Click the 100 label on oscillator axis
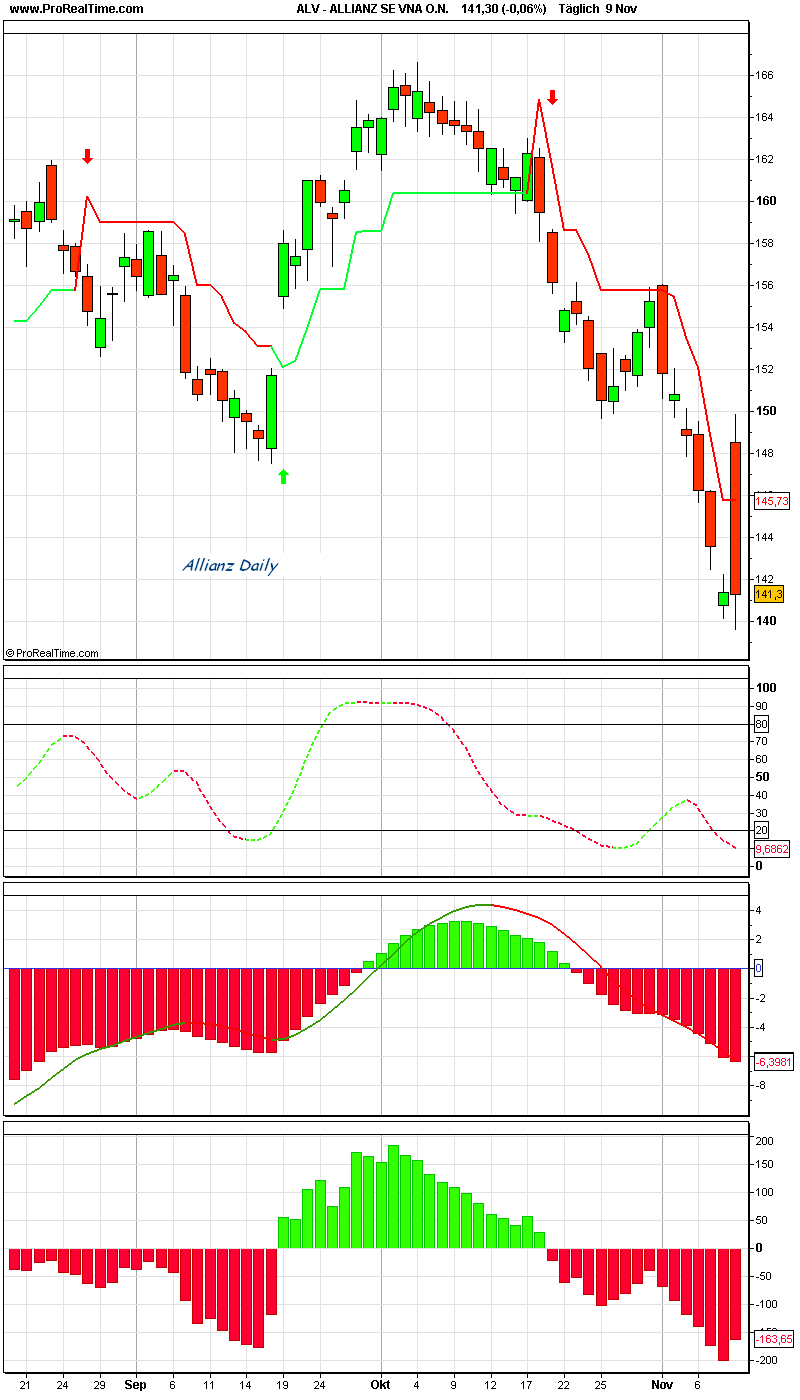Screen dimensions: 800x1400 pos(766,688)
